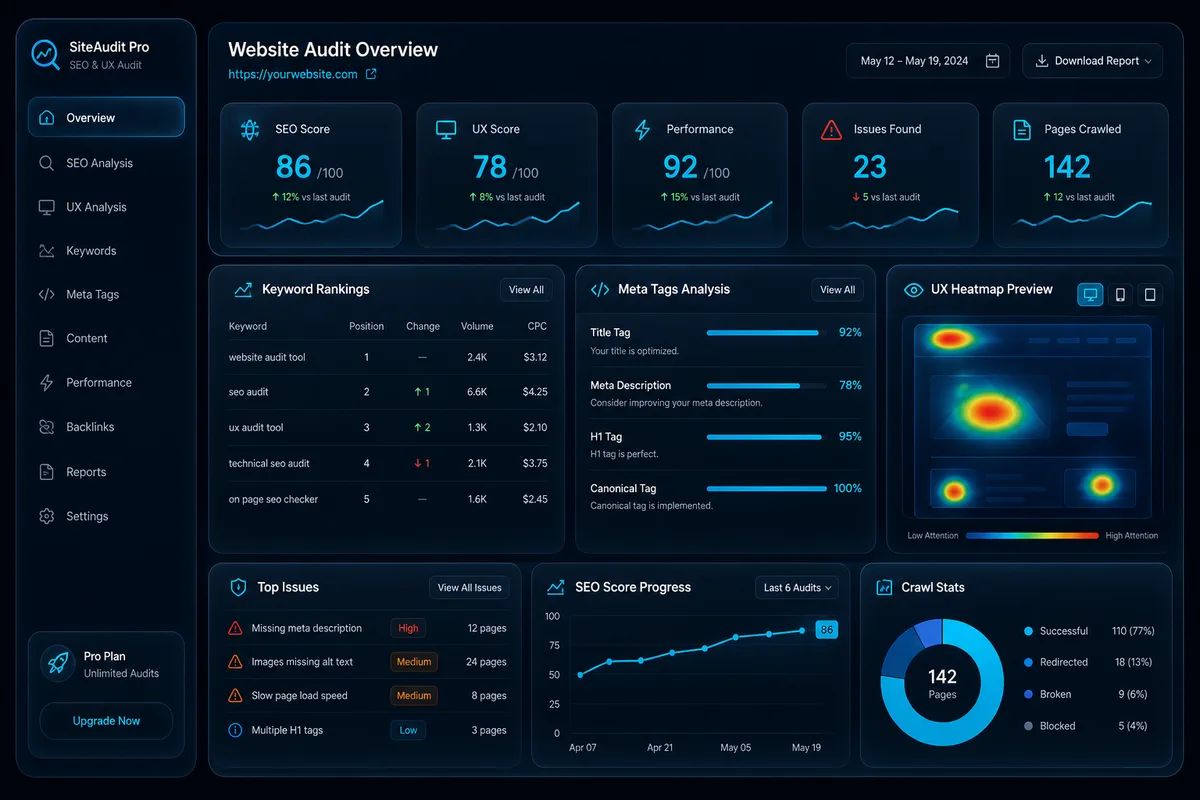Click the 86 data point label on chart
This screenshot has width=1200, height=800.
[x=826, y=630]
